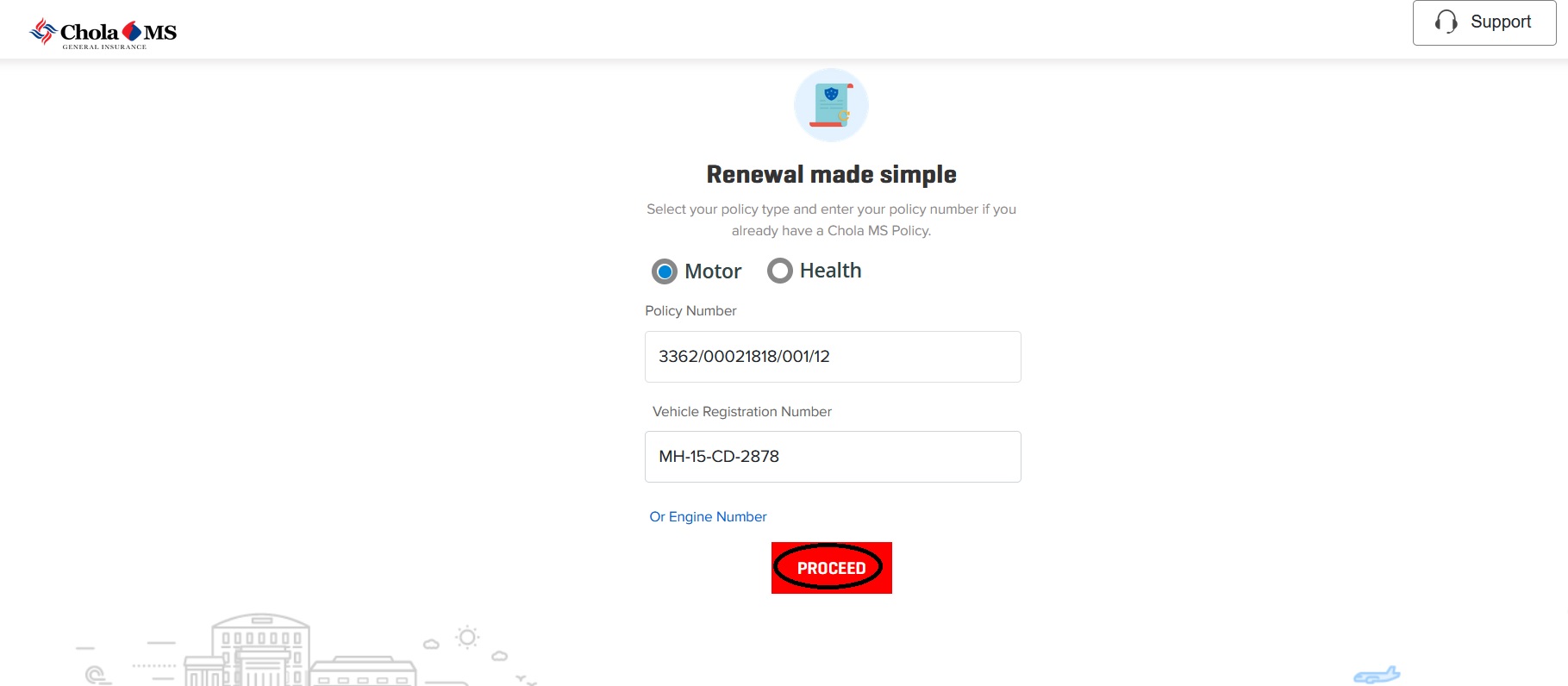This screenshot has width=1568, height=686.
Task: Click the small cloud illustration near sun
Action: pos(431,644)
